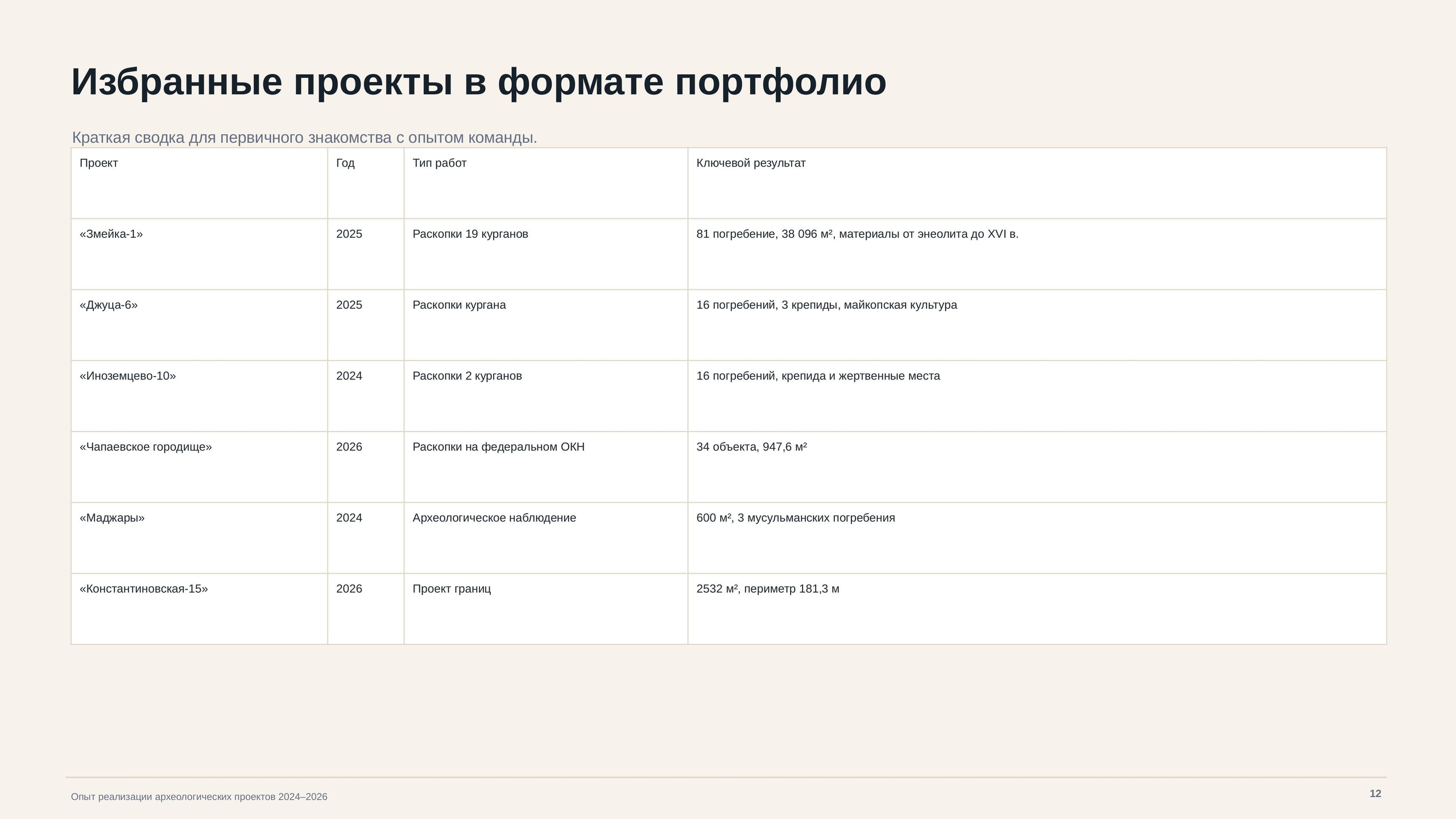This screenshot has width=1456, height=819.
Task: Click footer 'Опыт реализации археологических проектов 2024–2026'
Action: tap(199, 797)
